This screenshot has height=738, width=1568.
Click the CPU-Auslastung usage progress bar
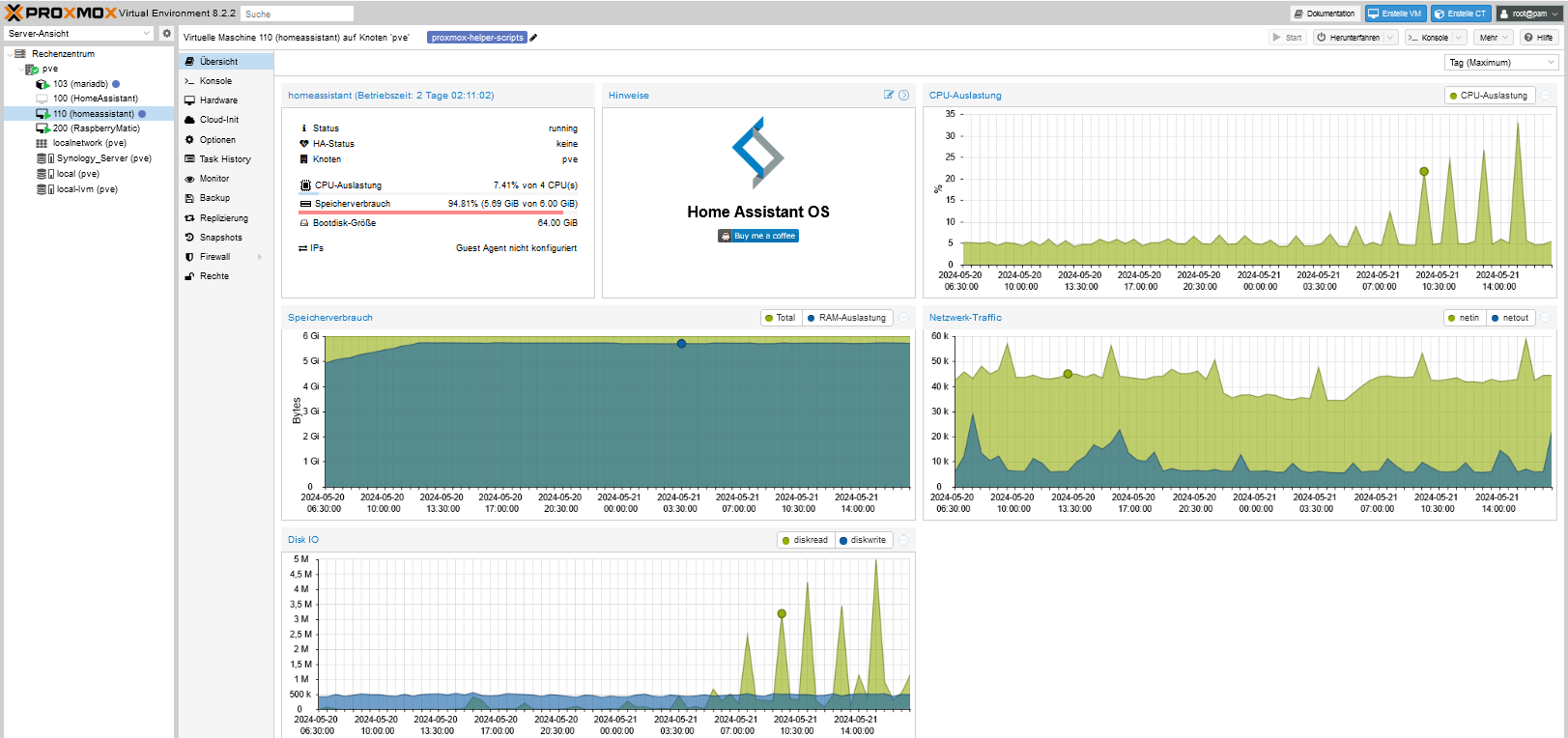pos(439,194)
